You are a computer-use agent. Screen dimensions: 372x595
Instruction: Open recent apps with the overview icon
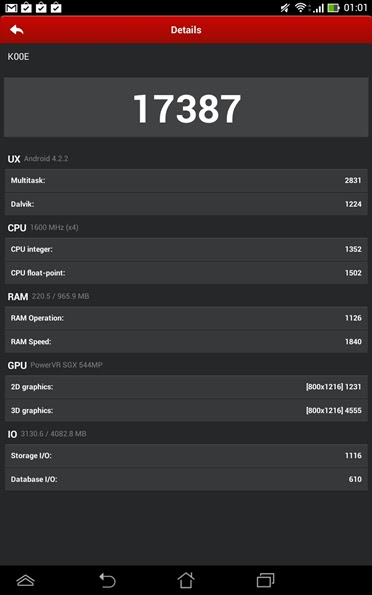(x=265, y=580)
